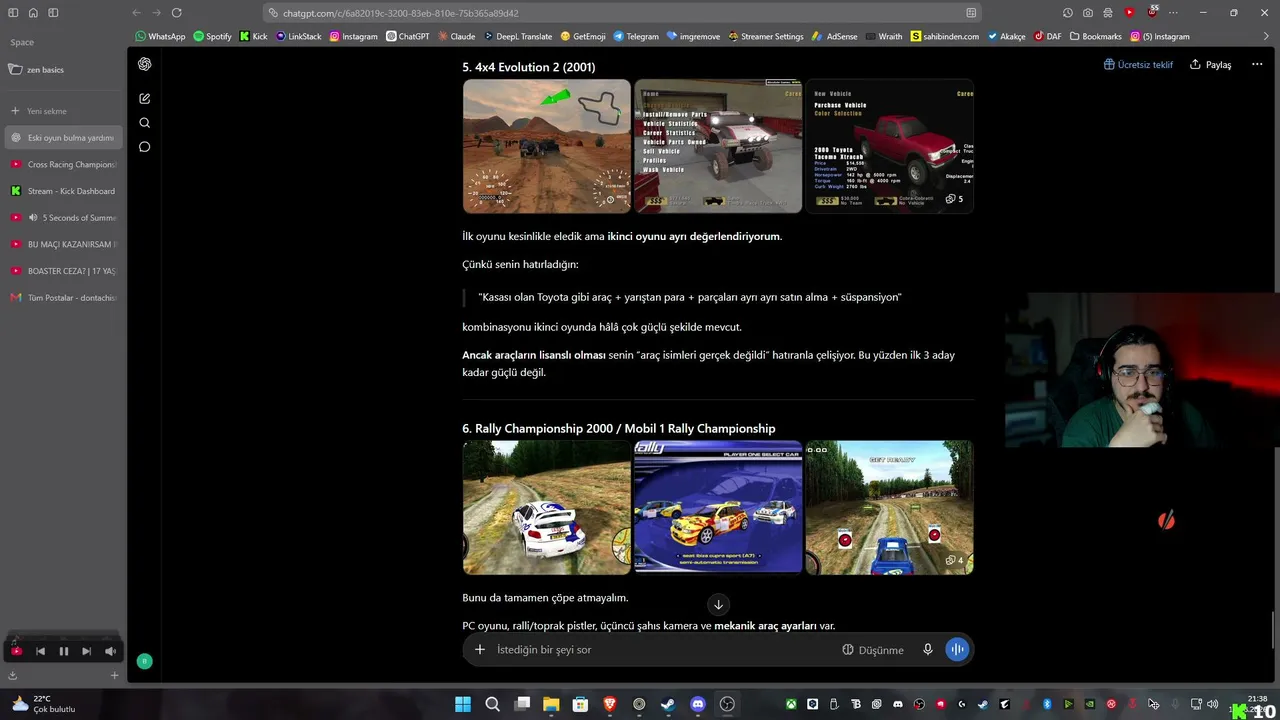Viewport: 1280px width, 720px height.
Task: Open the ChatGPT logo menu
Action: coord(145,64)
